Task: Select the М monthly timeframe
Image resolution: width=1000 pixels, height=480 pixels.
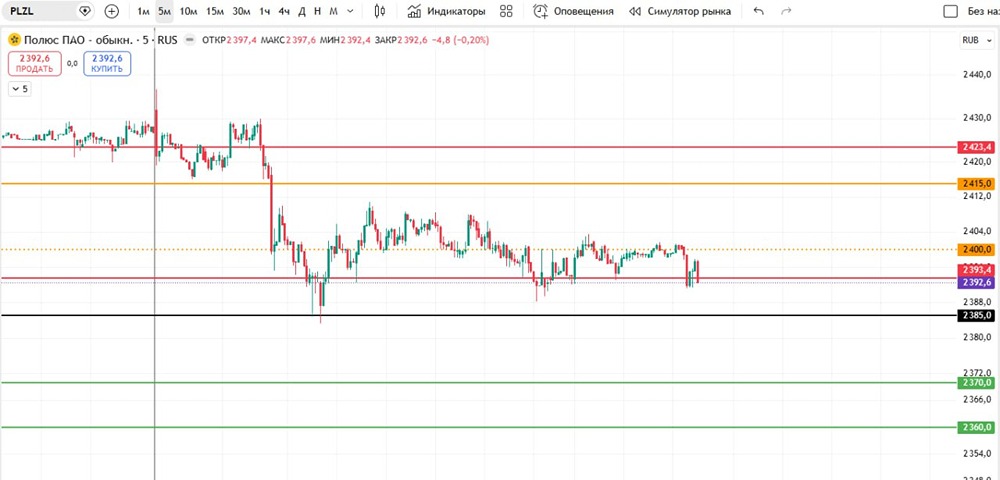Action: [333, 11]
